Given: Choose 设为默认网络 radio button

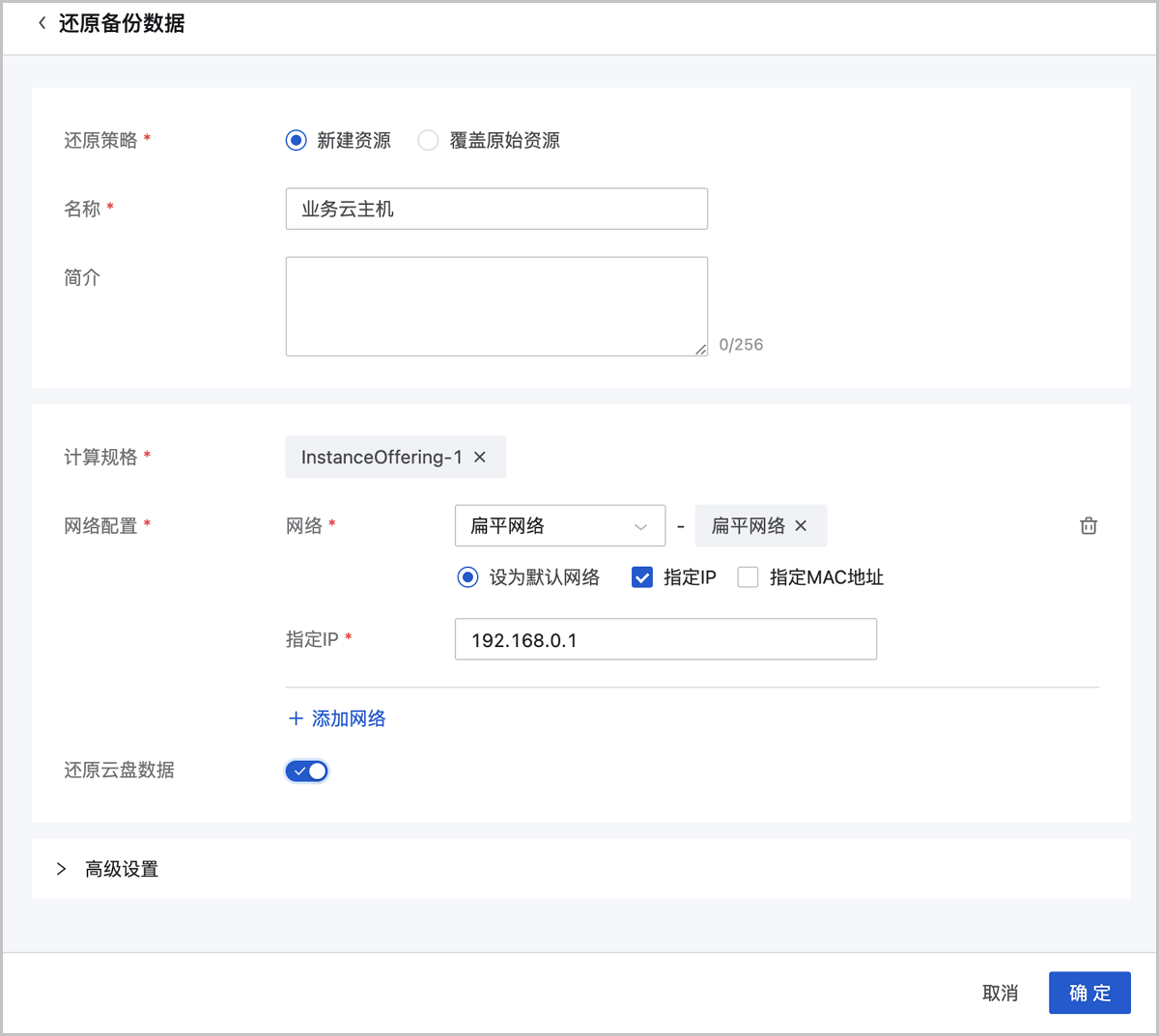Looking at the screenshot, I should coord(467,577).
